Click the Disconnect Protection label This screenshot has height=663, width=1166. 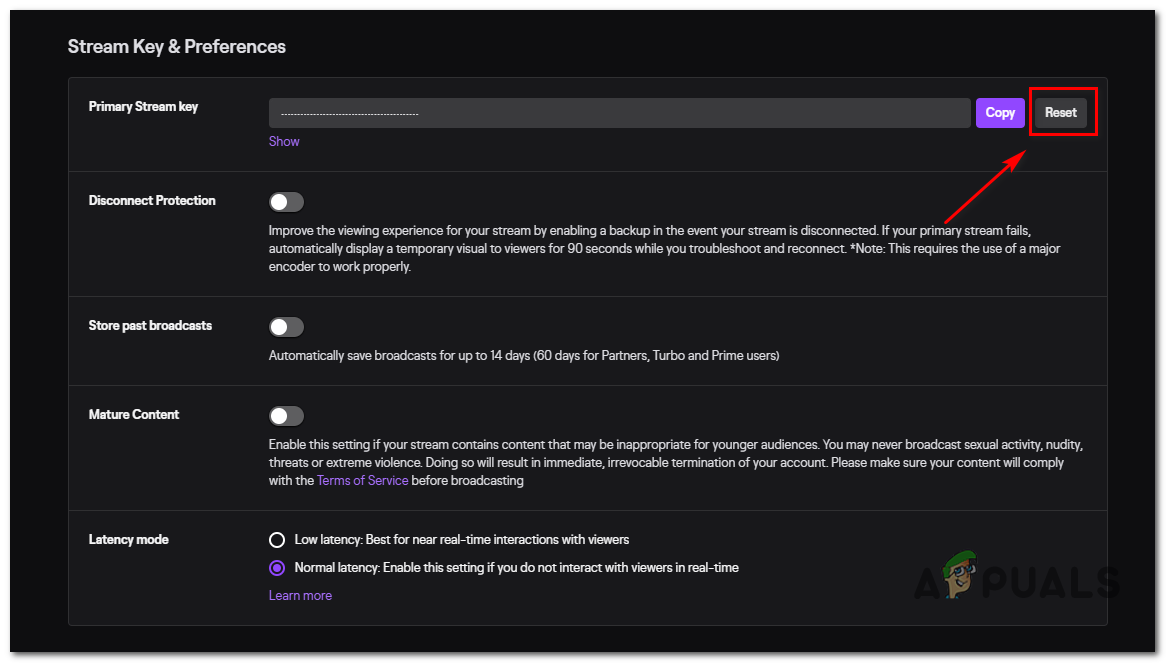click(152, 201)
